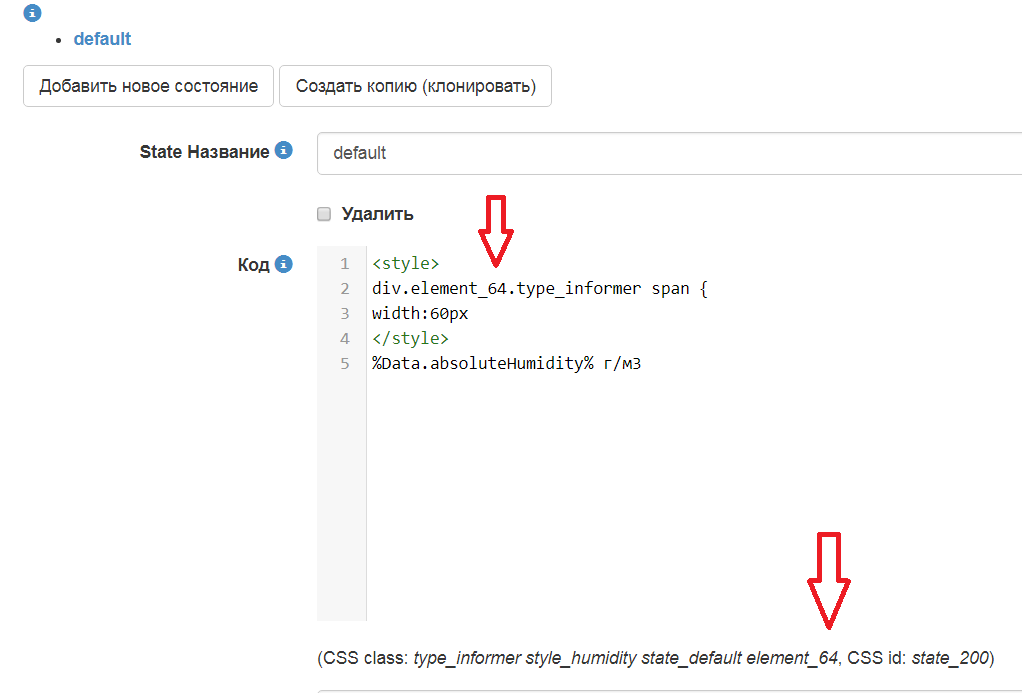Open the default state link
Image resolution: width=1022 pixels, height=693 pixels.
click(102, 39)
